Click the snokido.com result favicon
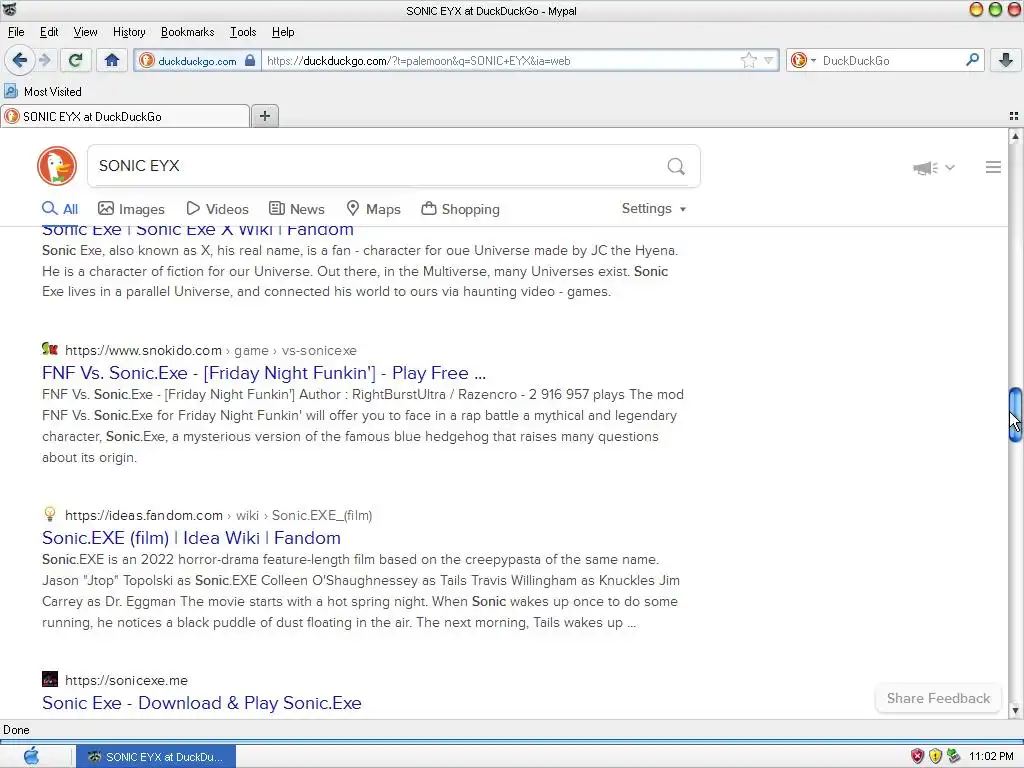Viewport: 1024px width, 768px height. click(x=50, y=349)
